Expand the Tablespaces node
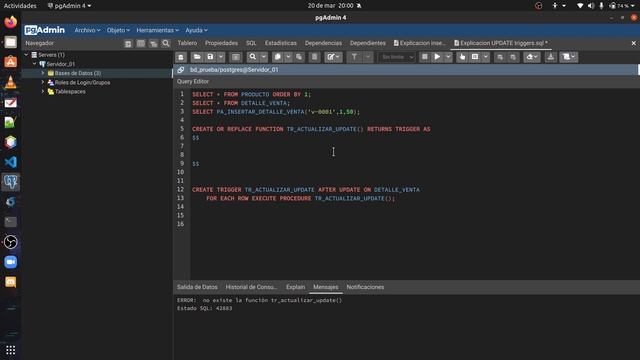This screenshot has height=360, width=640. point(43,91)
